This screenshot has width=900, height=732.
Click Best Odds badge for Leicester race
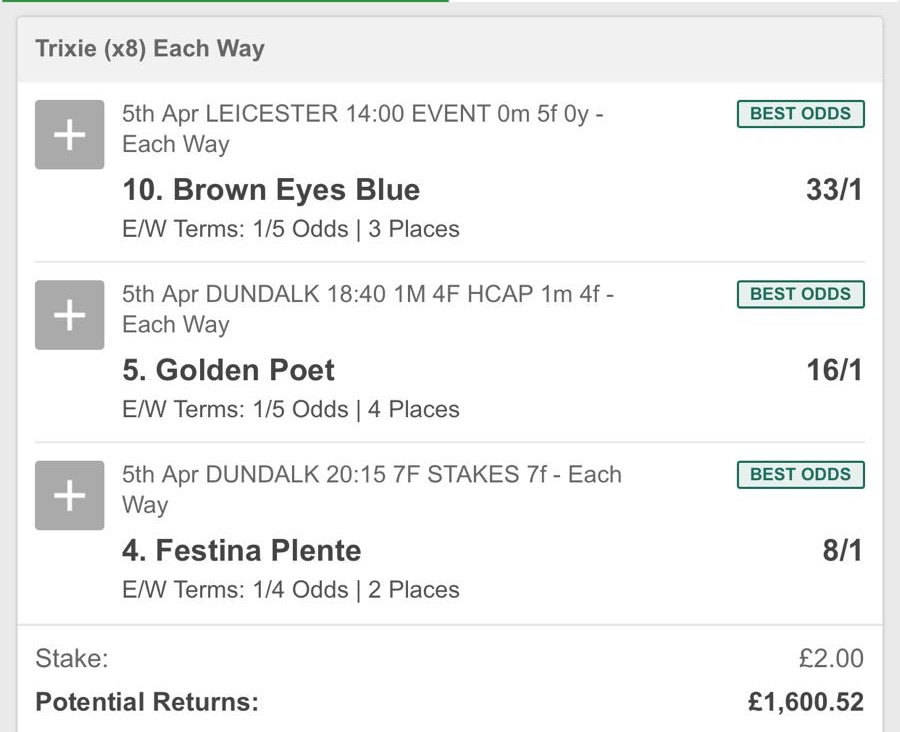tap(800, 114)
